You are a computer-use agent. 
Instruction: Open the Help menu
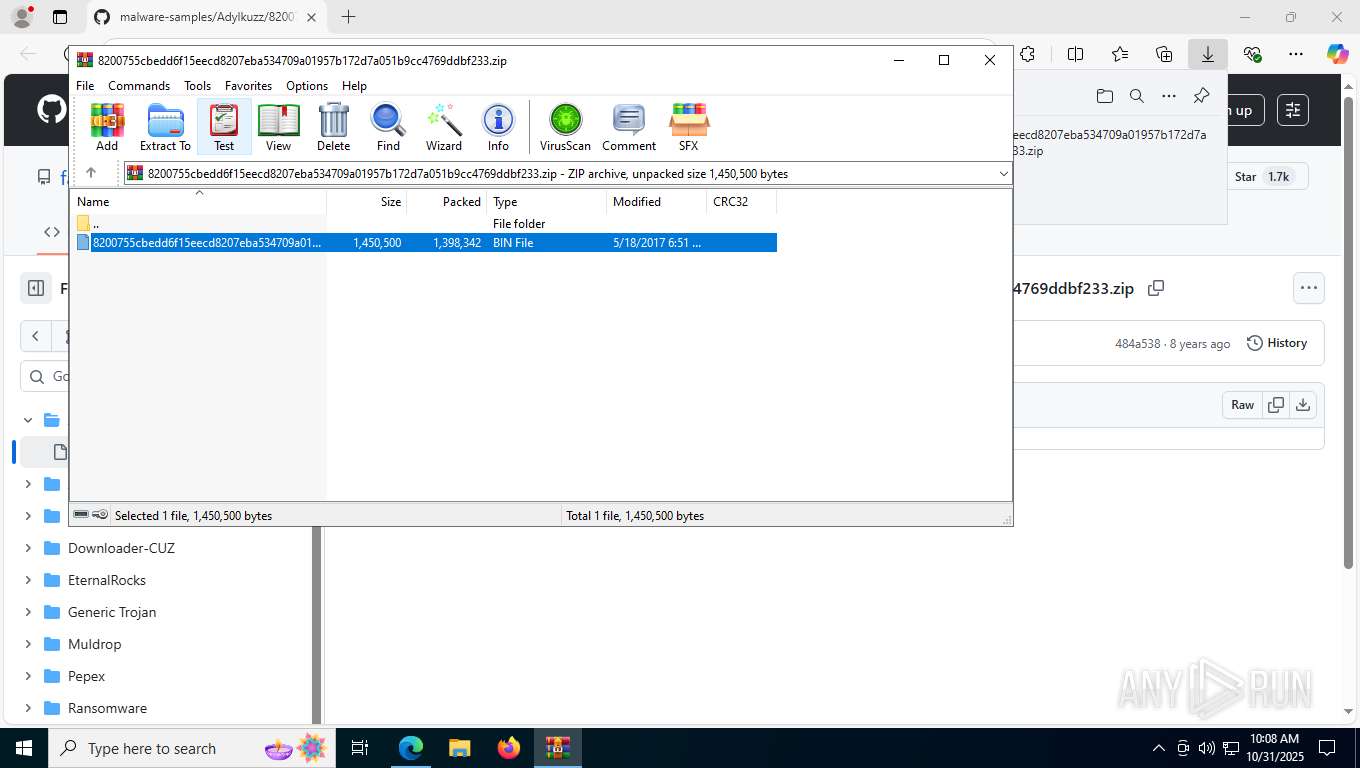pos(354,86)
